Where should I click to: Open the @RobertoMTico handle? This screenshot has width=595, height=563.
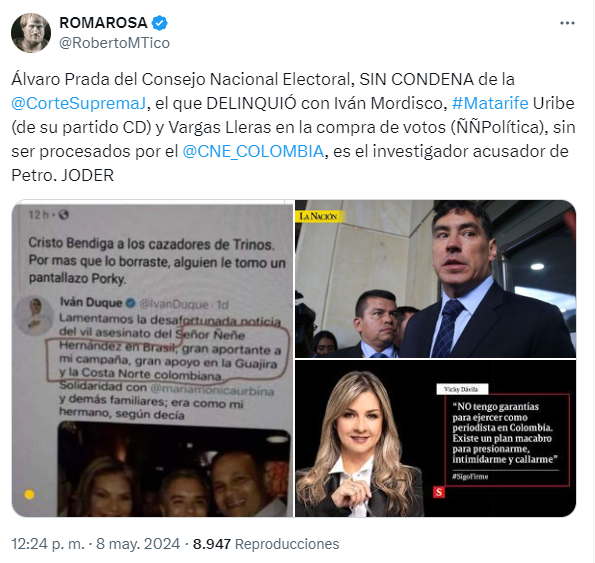pyautogui.click(x=115, y=43)
